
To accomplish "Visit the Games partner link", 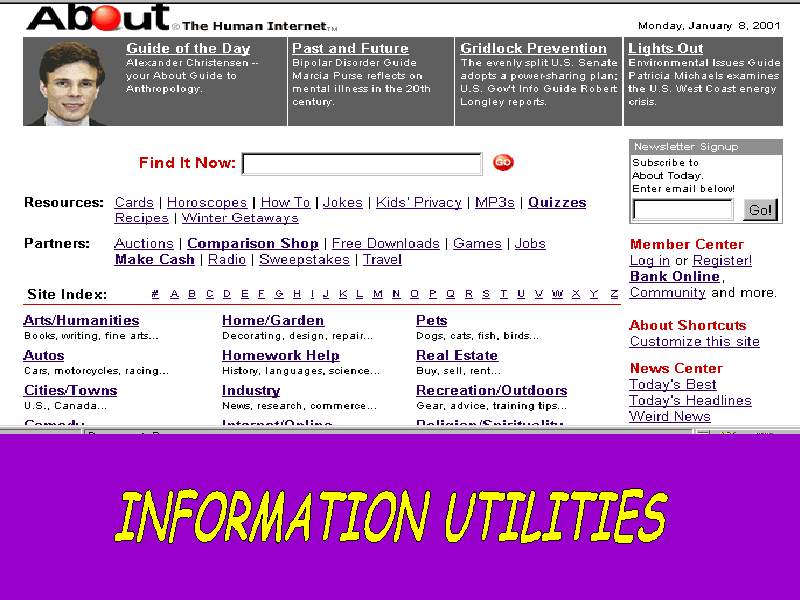I will (x=477, y=243).
